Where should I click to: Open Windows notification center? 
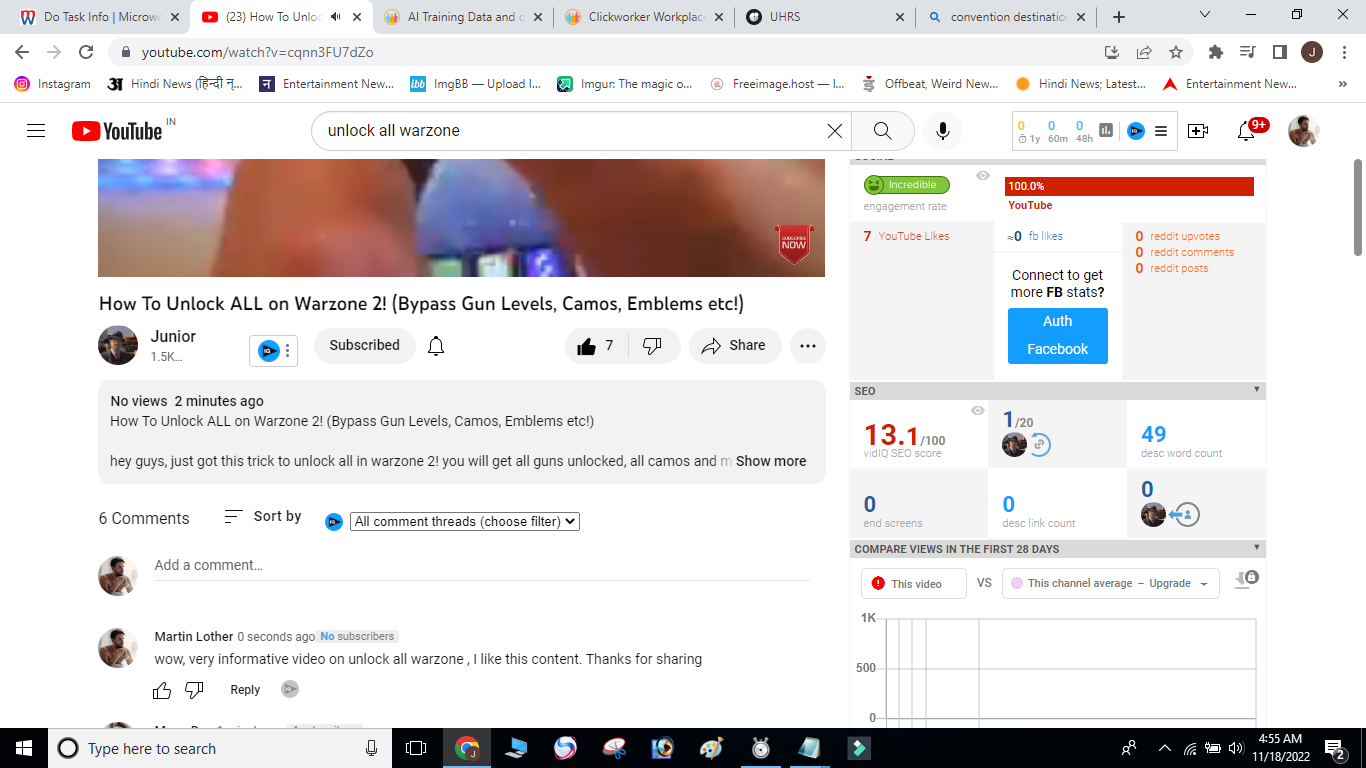[1335, 748]
